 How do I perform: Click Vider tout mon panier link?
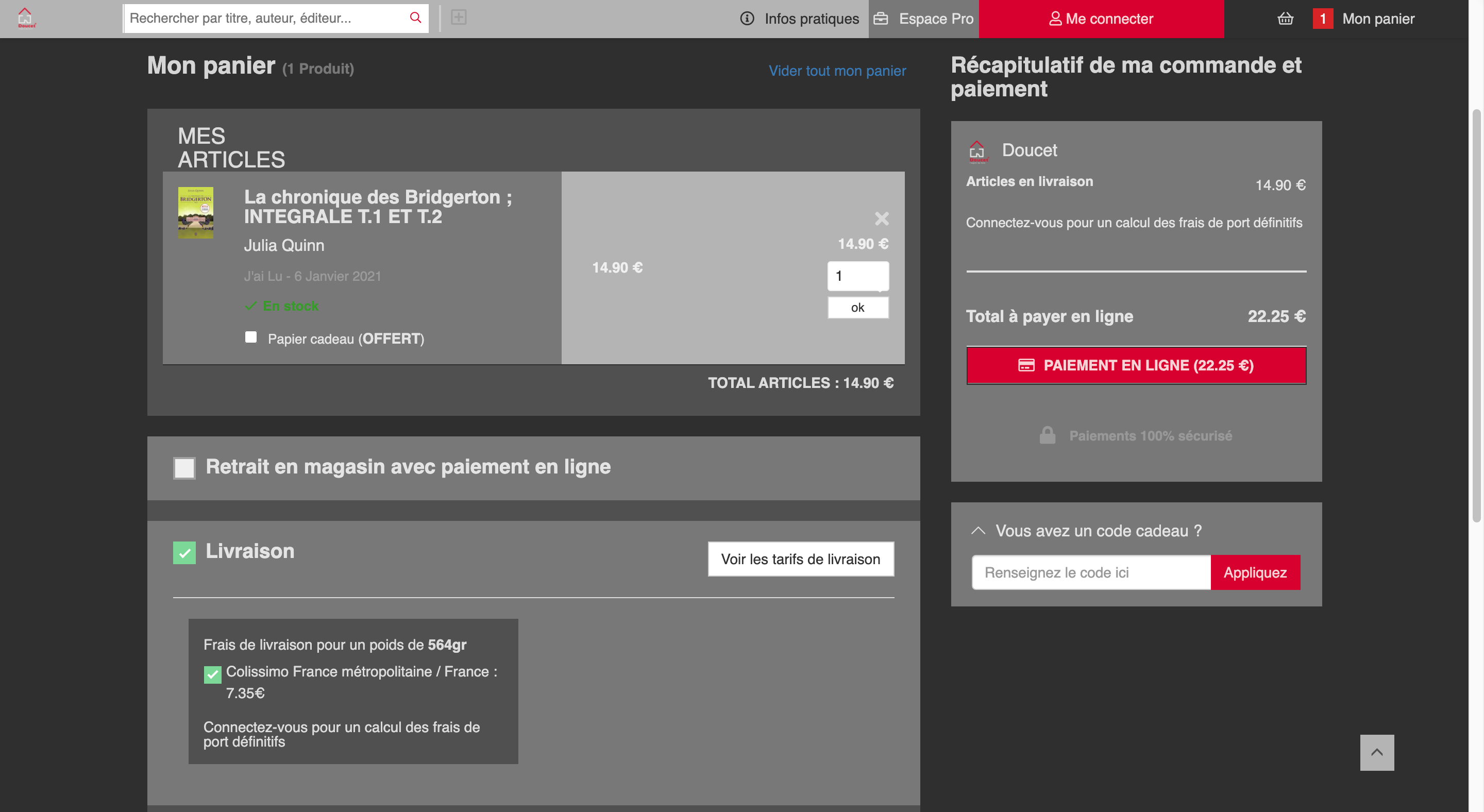pyautogui.click(x=837, y=71)
